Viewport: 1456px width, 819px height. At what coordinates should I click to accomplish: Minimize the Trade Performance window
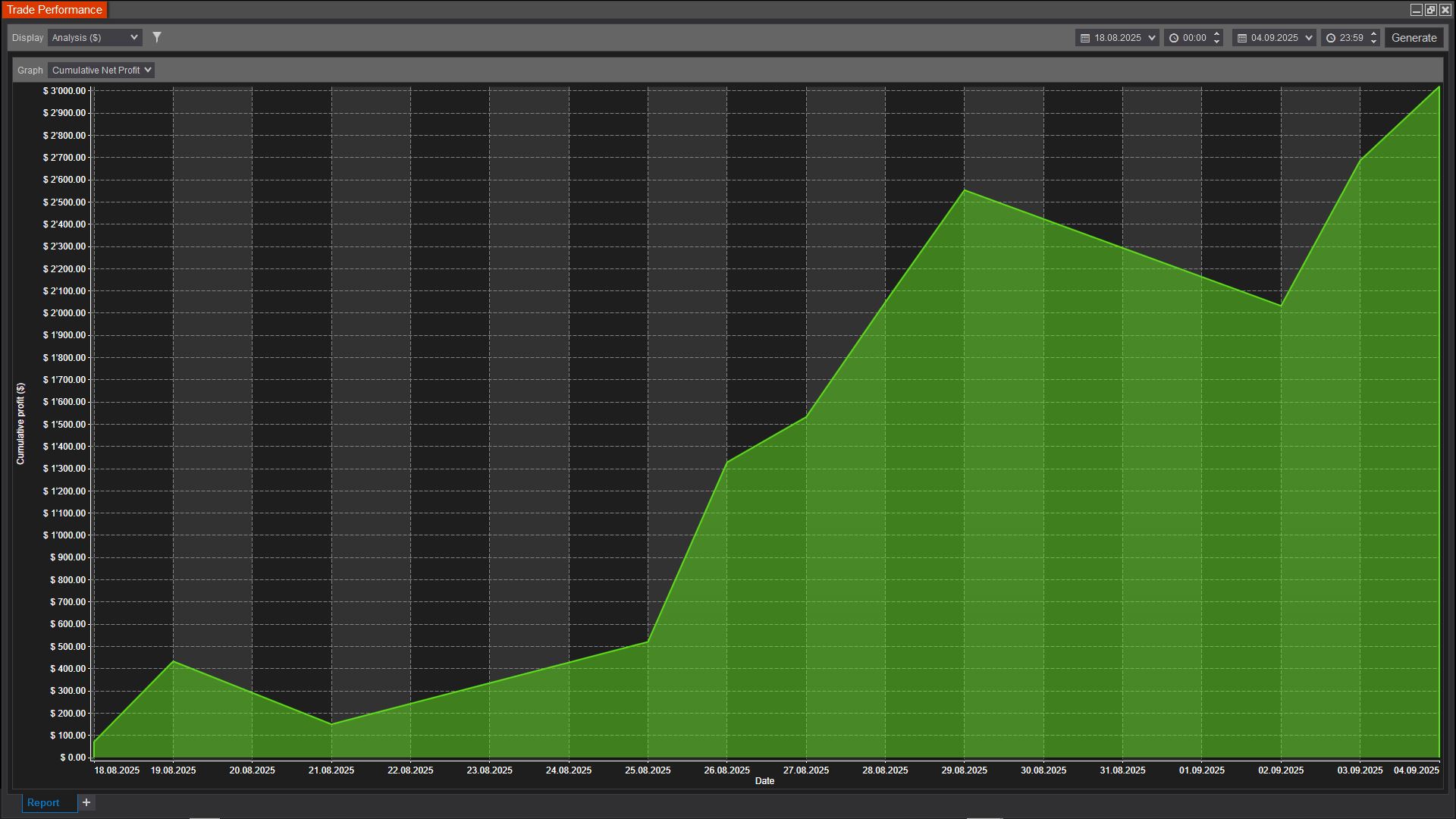[x=1416, y=10]
